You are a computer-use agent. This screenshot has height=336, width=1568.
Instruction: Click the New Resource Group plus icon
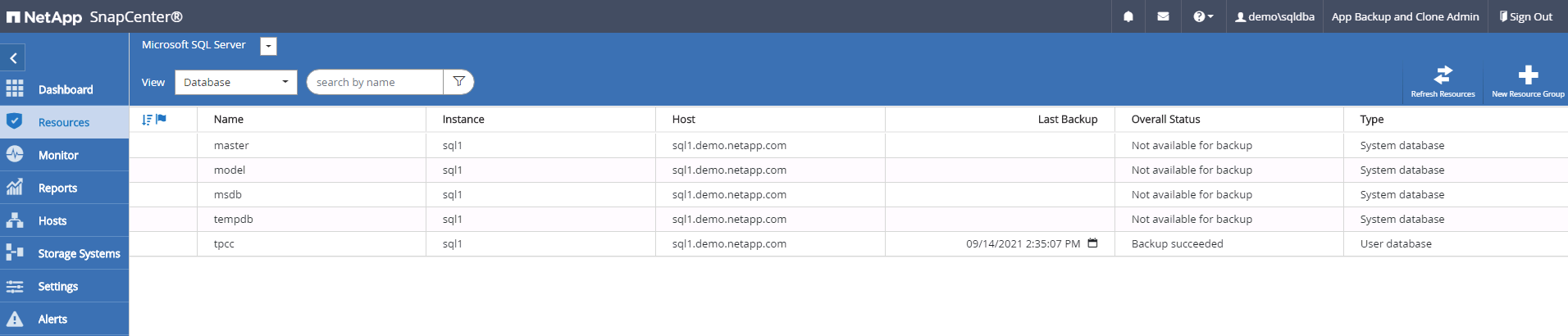point(1528,76)
